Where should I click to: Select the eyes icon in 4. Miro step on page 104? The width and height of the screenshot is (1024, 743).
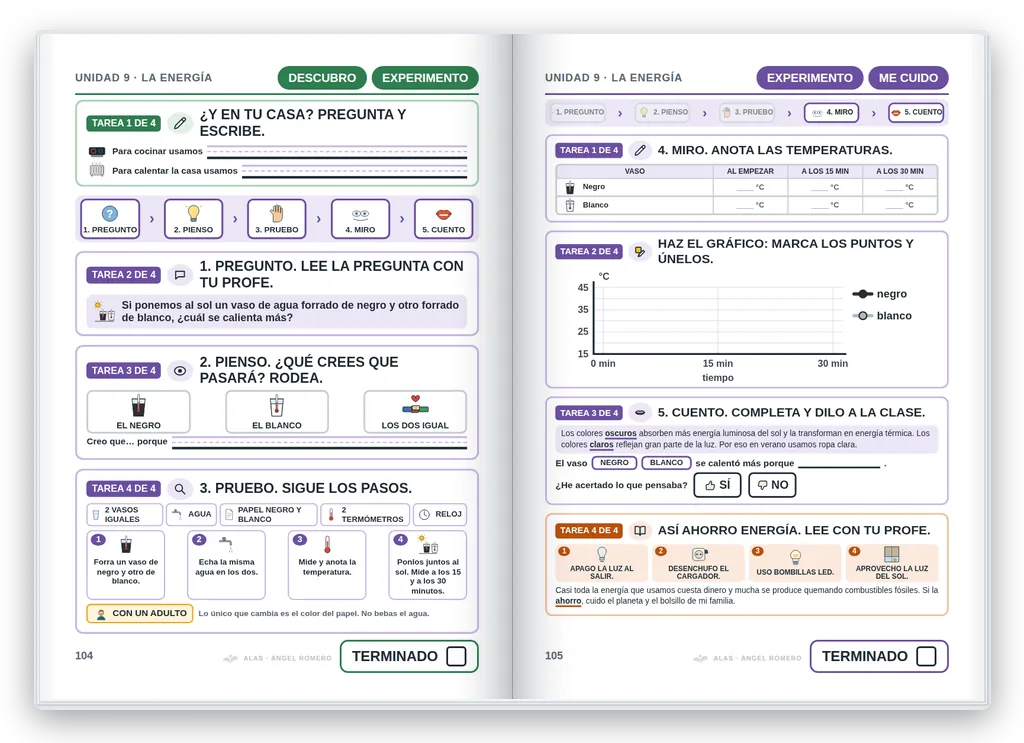coord(360,214)
